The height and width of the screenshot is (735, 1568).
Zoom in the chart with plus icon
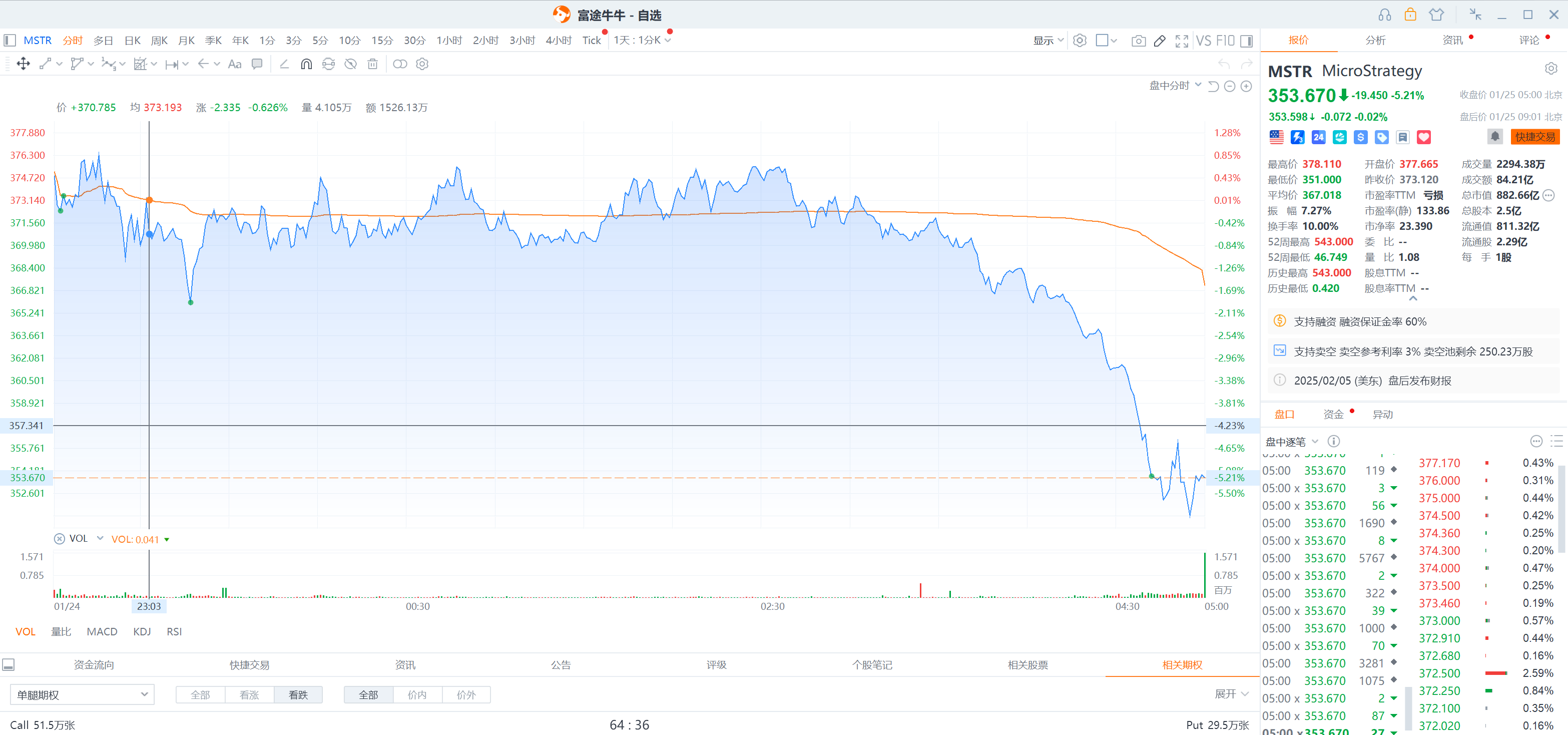click(1247, 87)
